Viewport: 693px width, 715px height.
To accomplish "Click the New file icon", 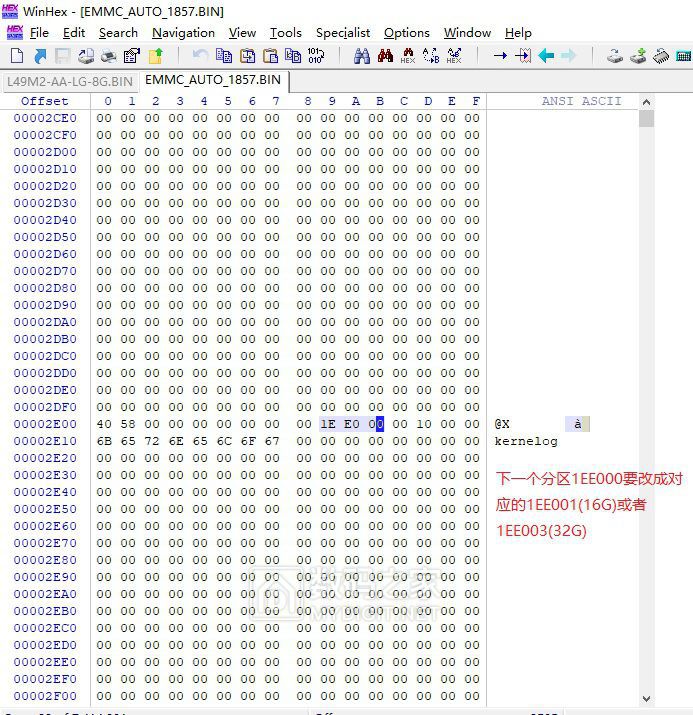I will 16,56.
